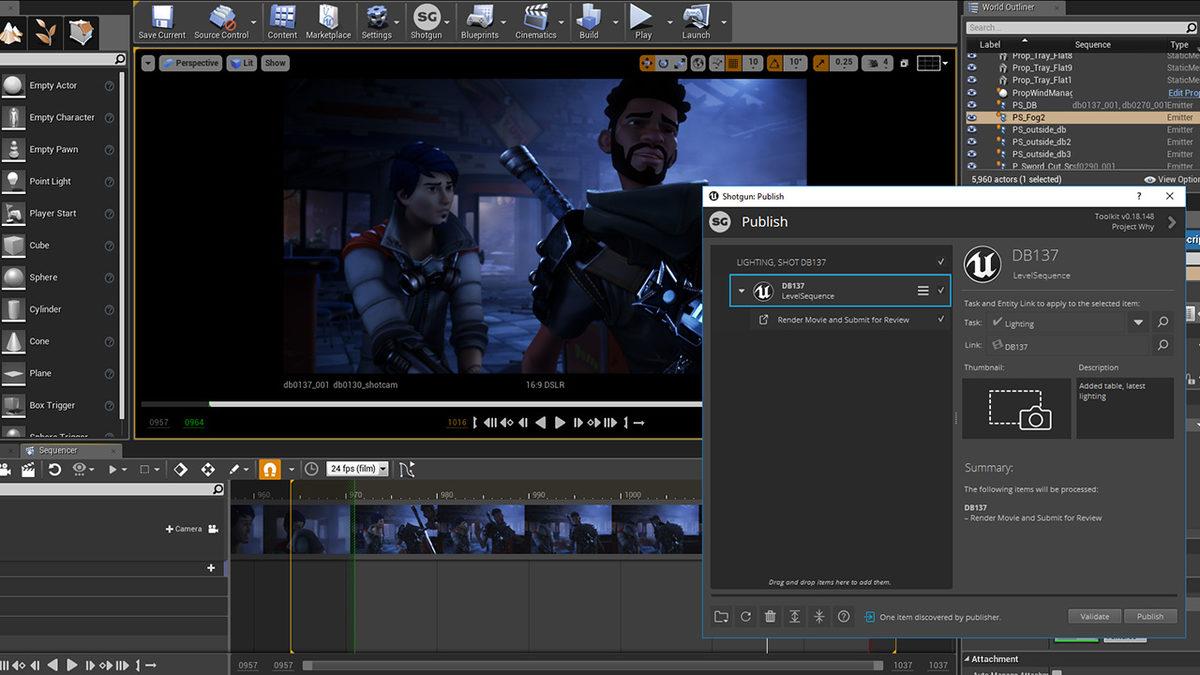1200x675 pixels.
Task: Open the 24 fps frame rate dropdown
Action: (357, 468)
